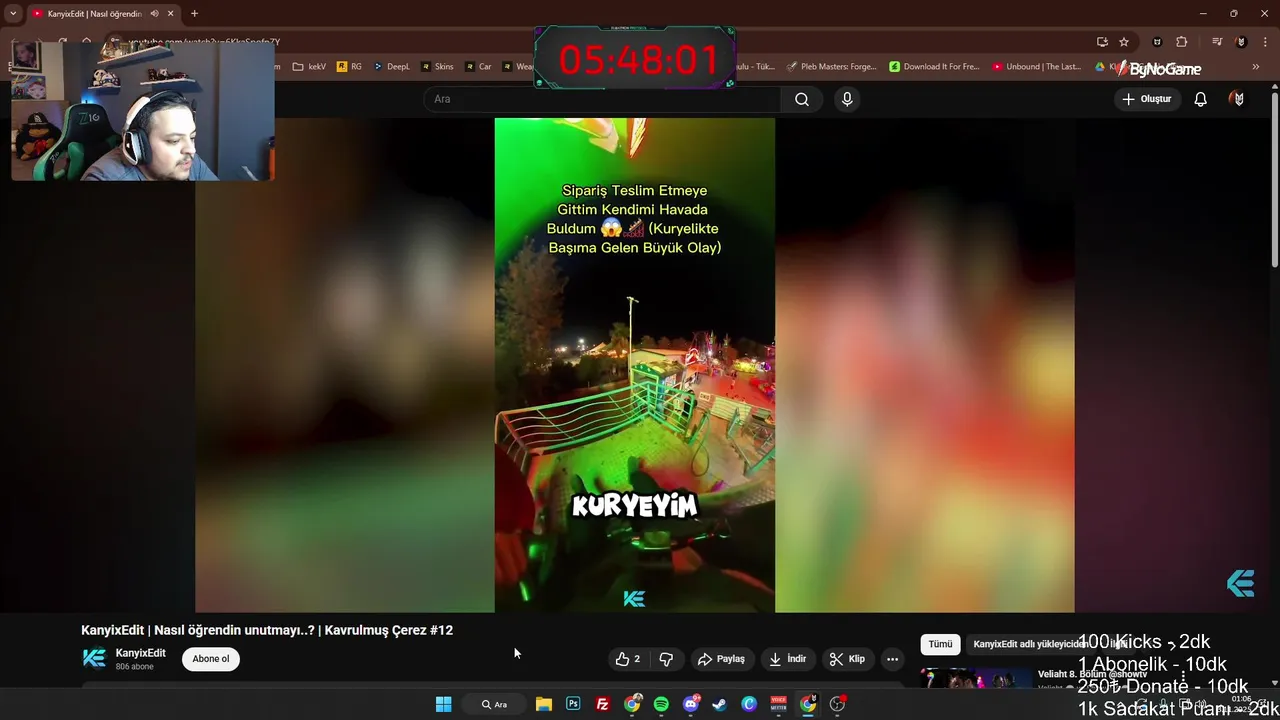Open the YouTube account avatar menu
The image size is (1280, 720).
[x=1238, y=99]
